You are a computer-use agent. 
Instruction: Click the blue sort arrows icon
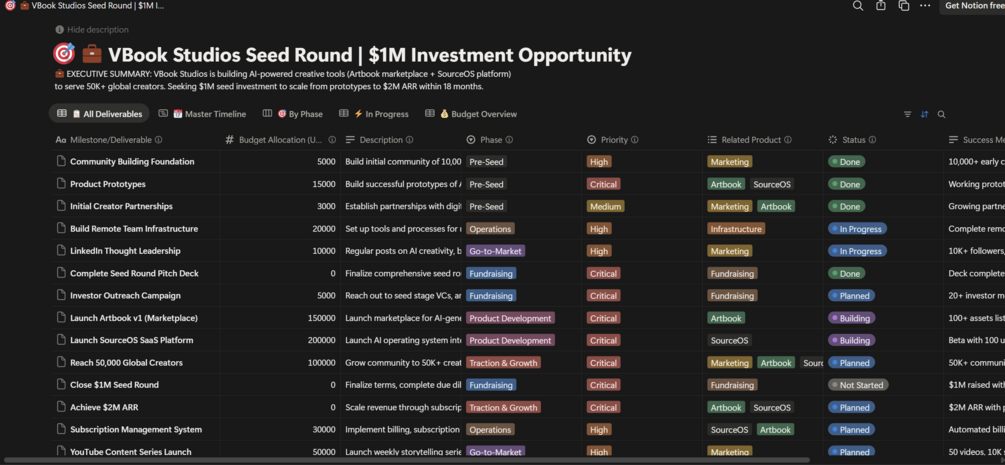click(x=924, y=115)
